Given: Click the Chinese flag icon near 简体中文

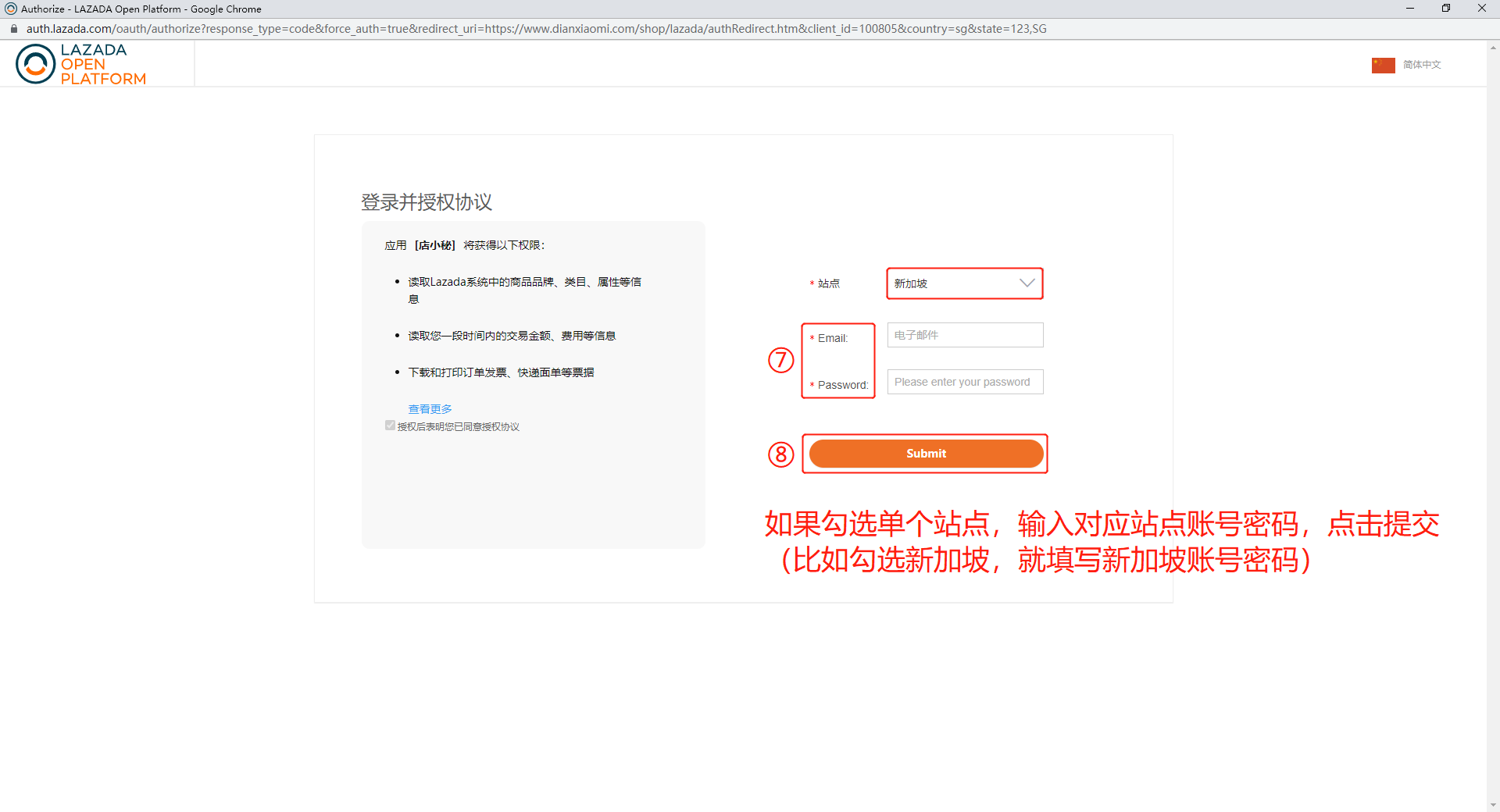Looking at the screenshot, I should 1382,66.
